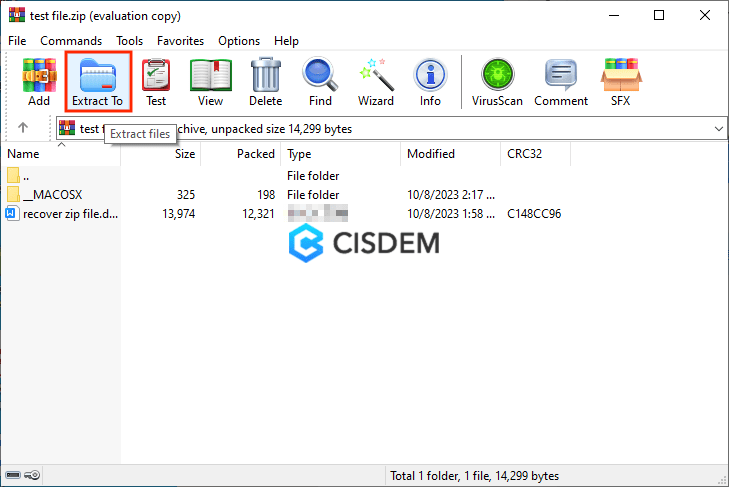
Task: Sort by the Type column header
Action: [x=341, y=154]
